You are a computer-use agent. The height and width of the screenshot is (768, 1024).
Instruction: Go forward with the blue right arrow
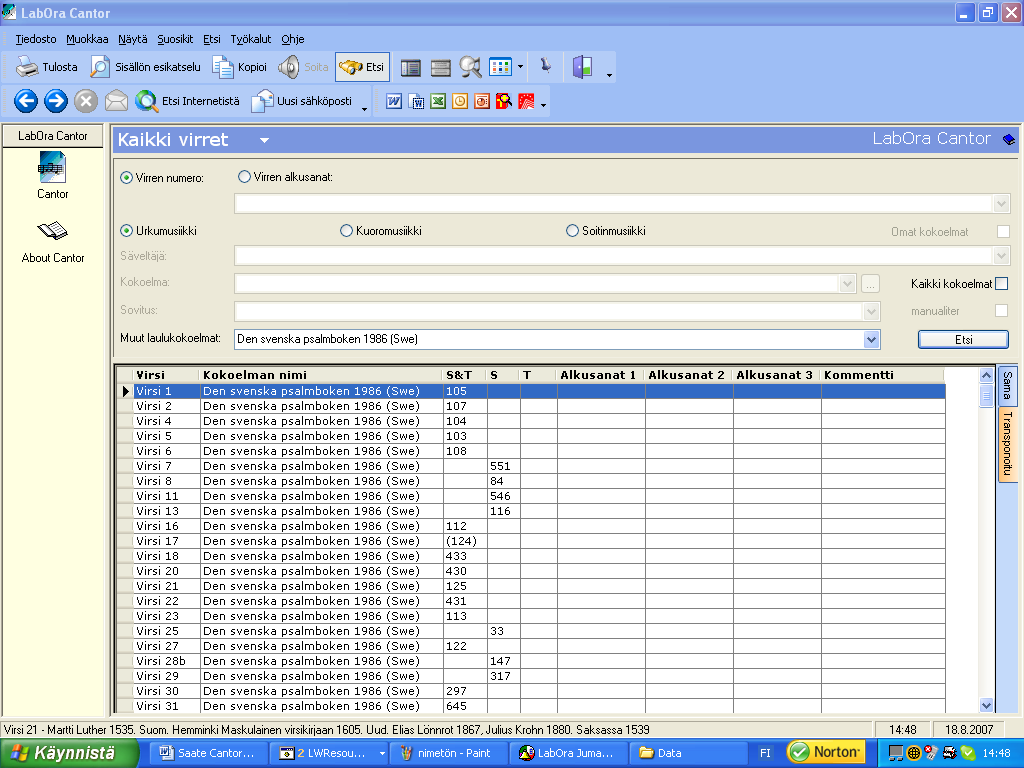tap(56, 101)
